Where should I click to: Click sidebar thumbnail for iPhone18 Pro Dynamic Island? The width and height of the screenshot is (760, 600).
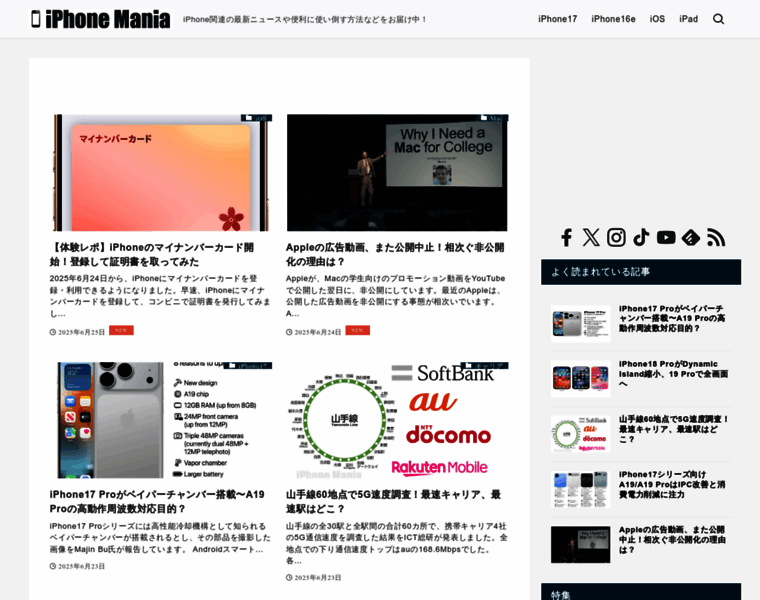pos(581,379)
